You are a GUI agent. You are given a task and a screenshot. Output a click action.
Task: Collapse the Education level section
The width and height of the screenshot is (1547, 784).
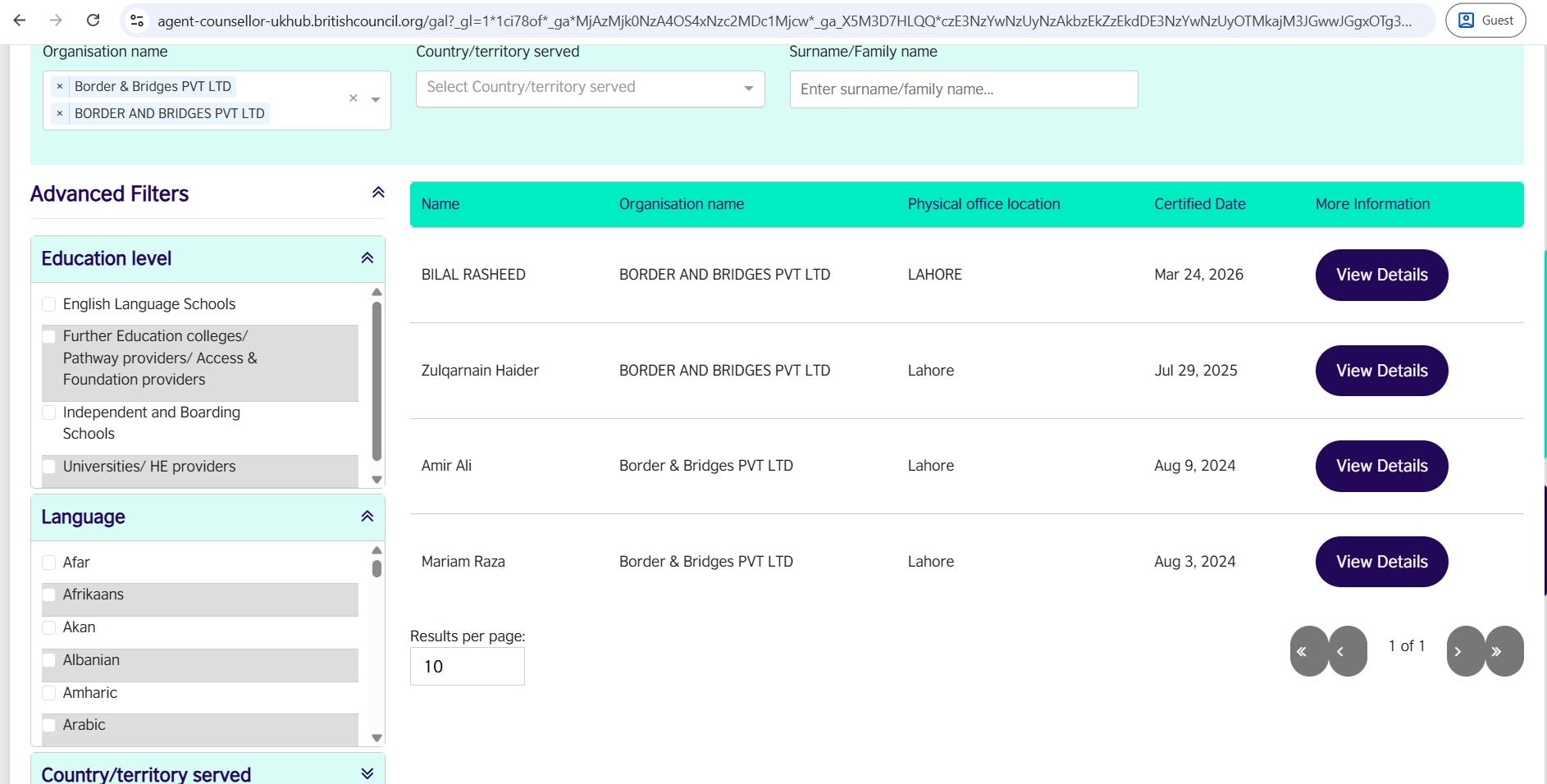[367, 258]
